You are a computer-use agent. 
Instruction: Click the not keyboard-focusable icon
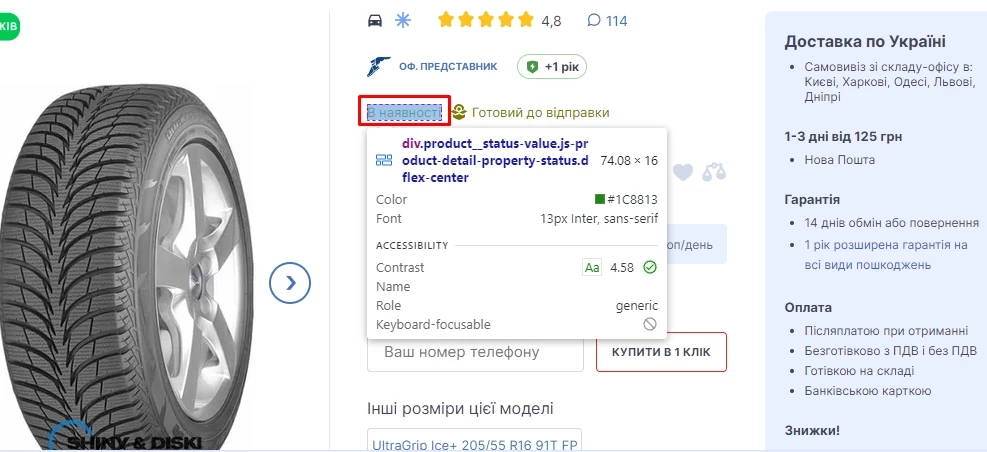click(x=650, y=324)
